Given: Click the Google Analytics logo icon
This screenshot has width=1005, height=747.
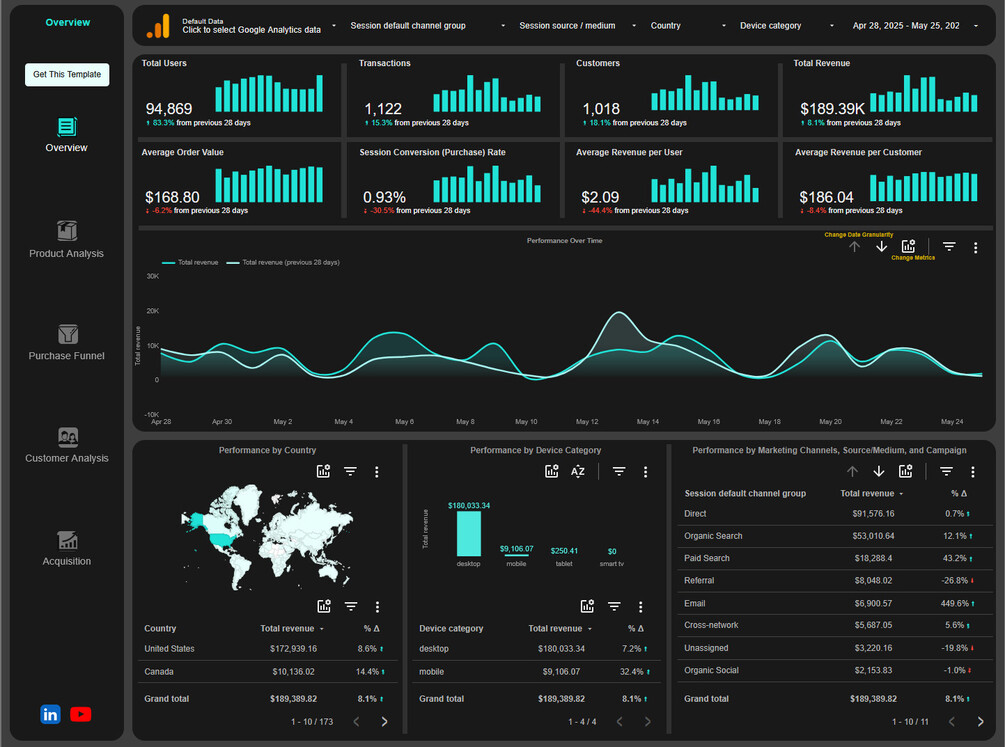Looking at the screenshot, I should tap(158, 26).
